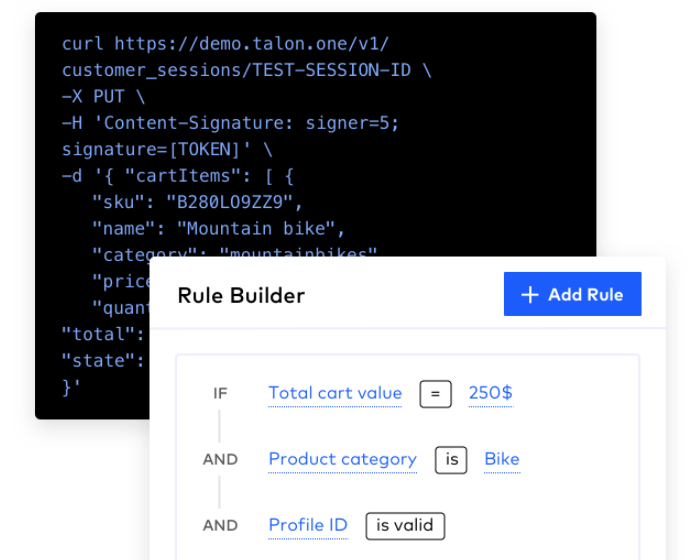Click the AND label beside Profile ID
This screenshot has height=560, width=696.
[x=220, y=525]
